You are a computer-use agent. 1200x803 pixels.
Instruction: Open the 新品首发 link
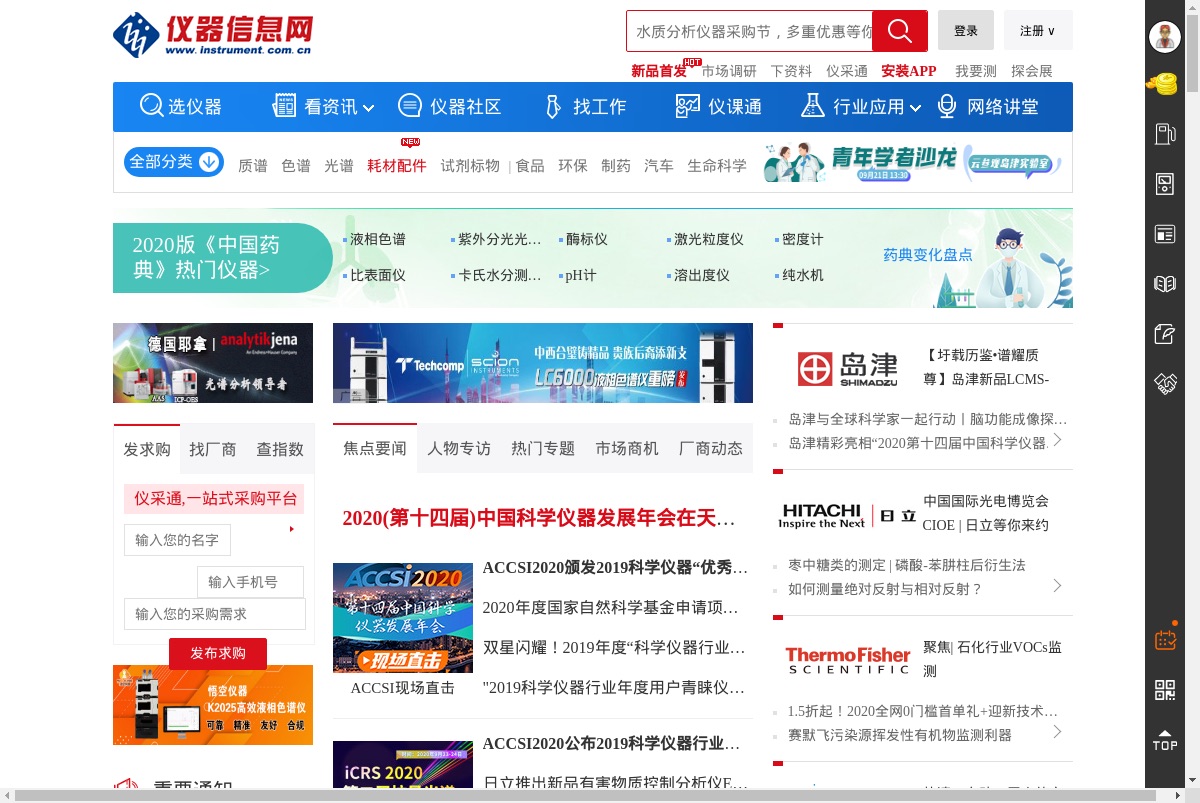click(x=659, y=71)
